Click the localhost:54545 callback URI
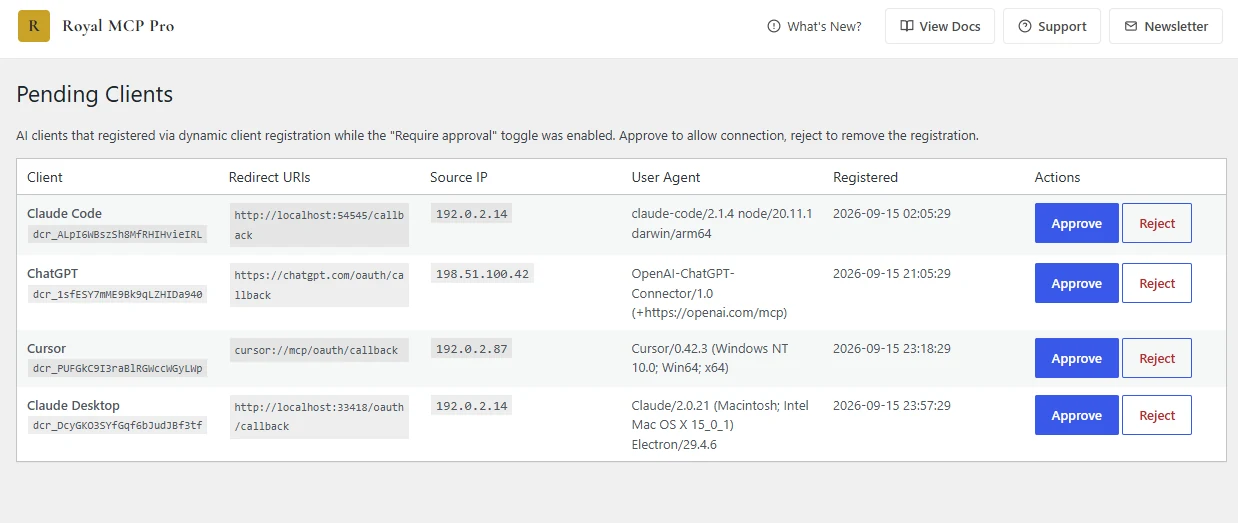 click(x=319, y=225)
